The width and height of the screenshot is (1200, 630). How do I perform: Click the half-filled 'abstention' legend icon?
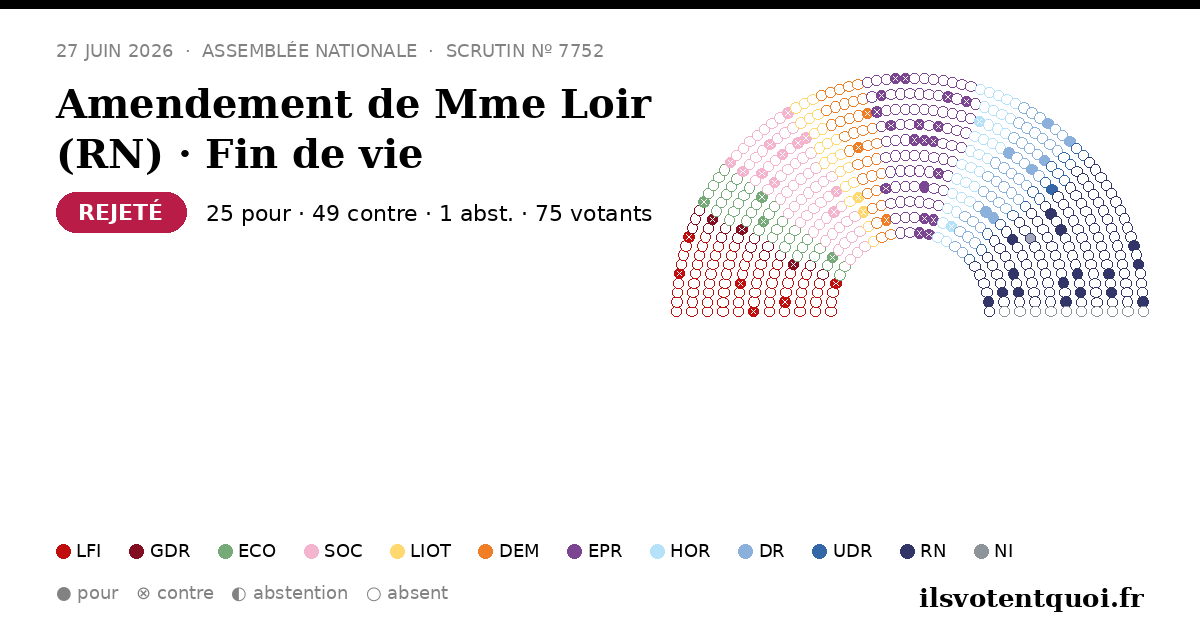(239, 594)
